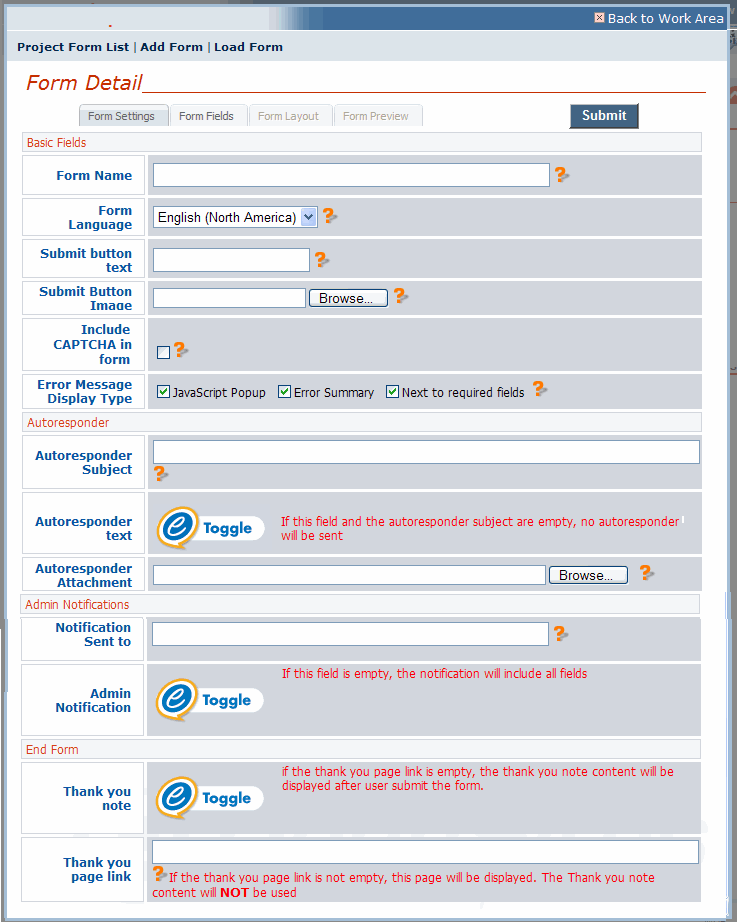Uncheck the Error Summary option
The width and height of the screenshot is (737, 922).
coord(285,392)
